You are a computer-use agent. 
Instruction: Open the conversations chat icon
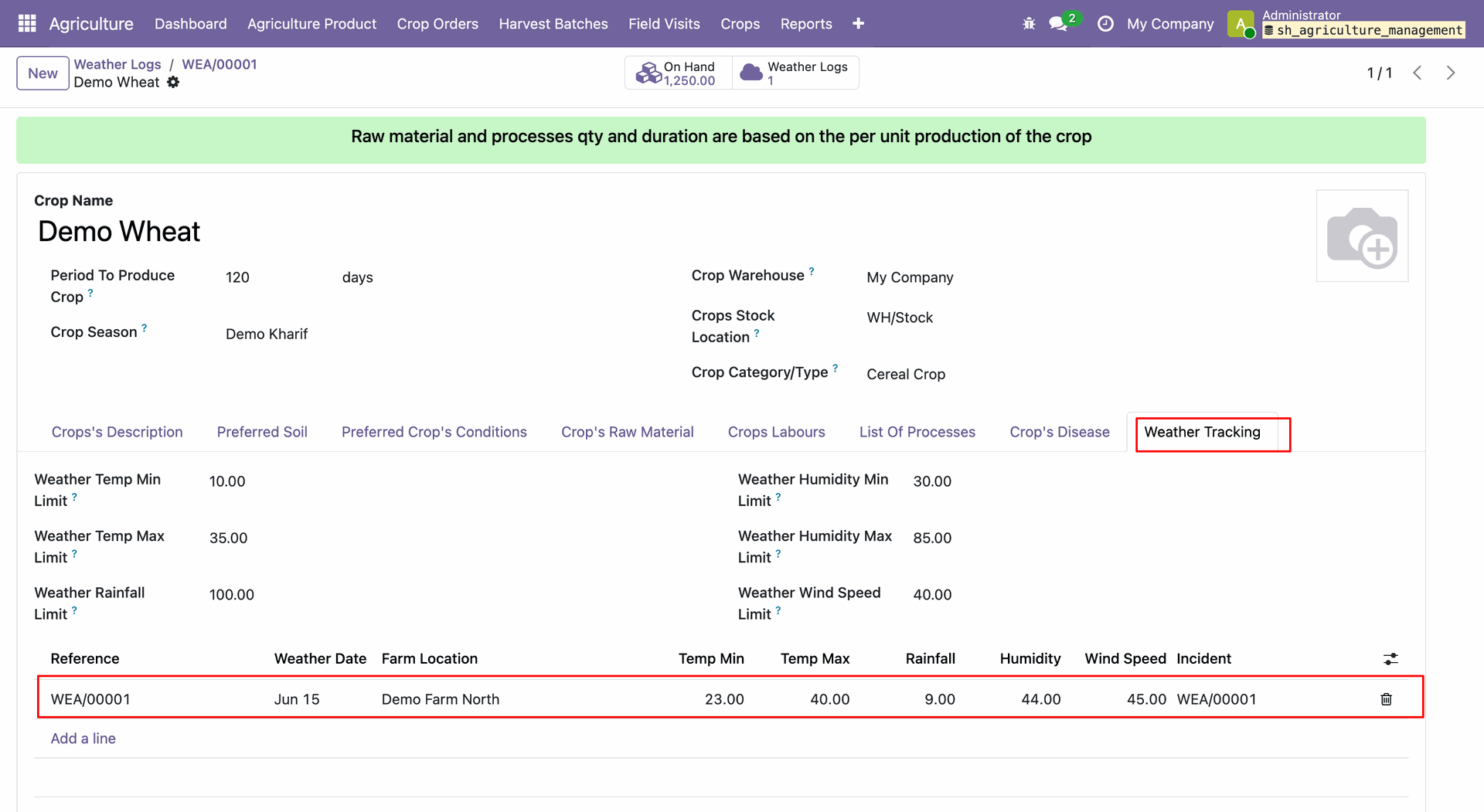(1058, 24)
